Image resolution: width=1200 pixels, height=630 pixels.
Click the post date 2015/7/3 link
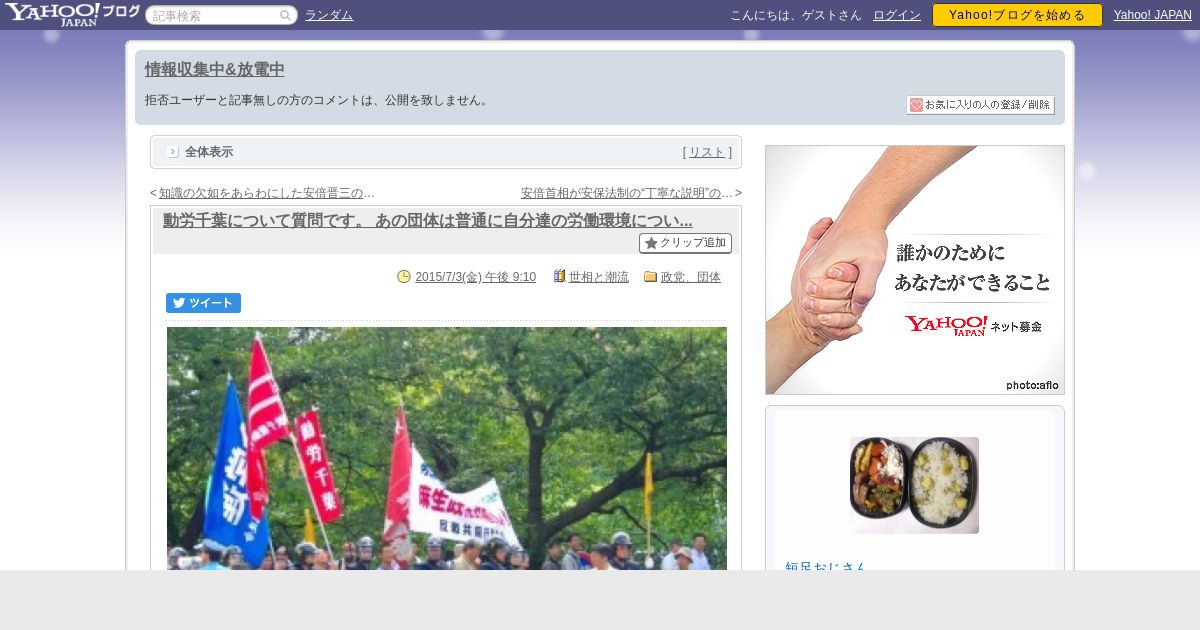[x=475, y=277]
